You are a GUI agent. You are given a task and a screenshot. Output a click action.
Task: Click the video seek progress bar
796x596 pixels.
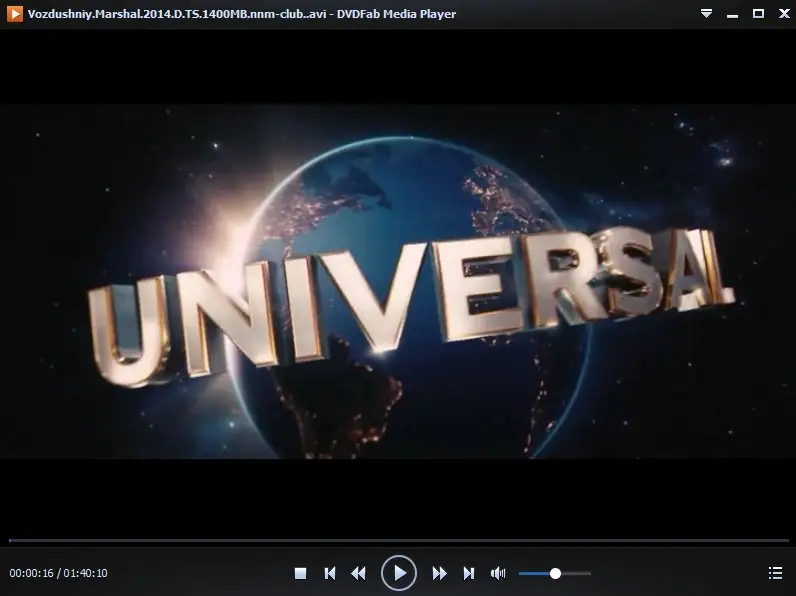click(x=399, y=541)
